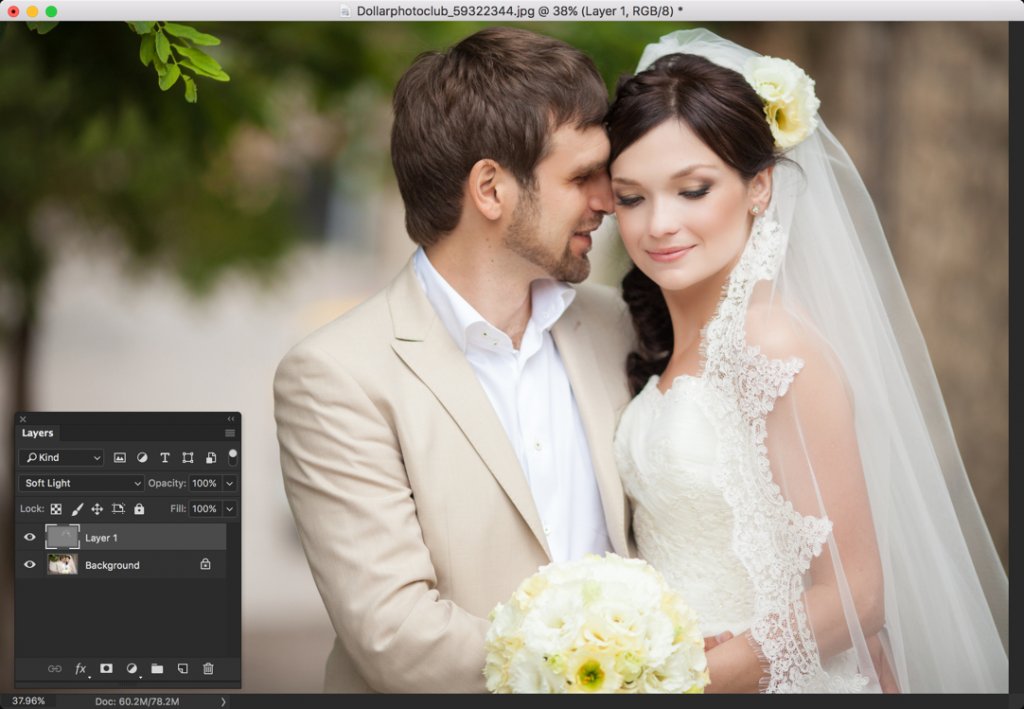Click the Fill percentage field

[204, 509]
